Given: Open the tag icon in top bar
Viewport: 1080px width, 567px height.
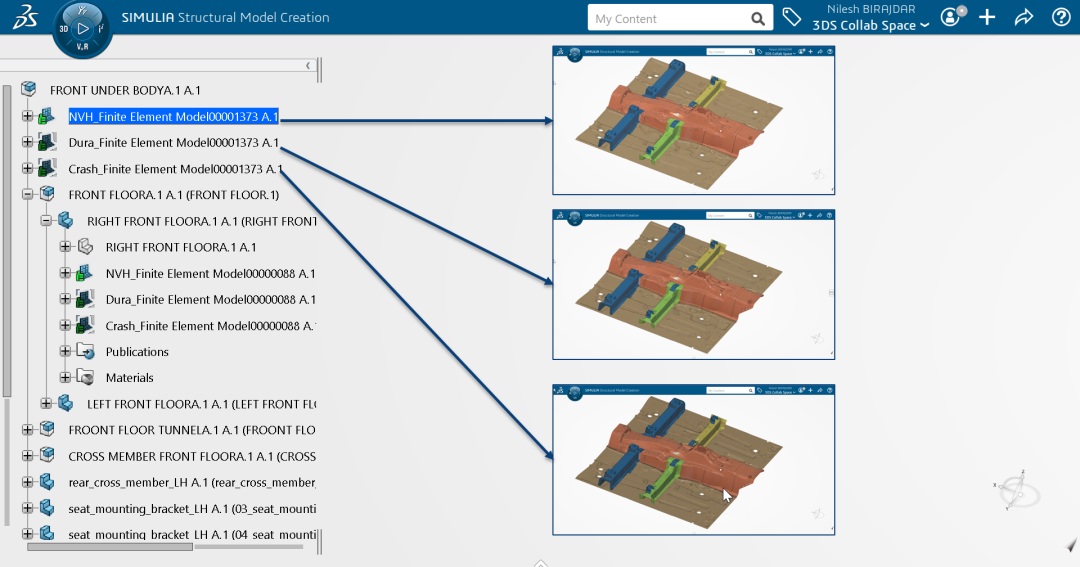Looking at the screenshot, I should click(x=791, y=17).
